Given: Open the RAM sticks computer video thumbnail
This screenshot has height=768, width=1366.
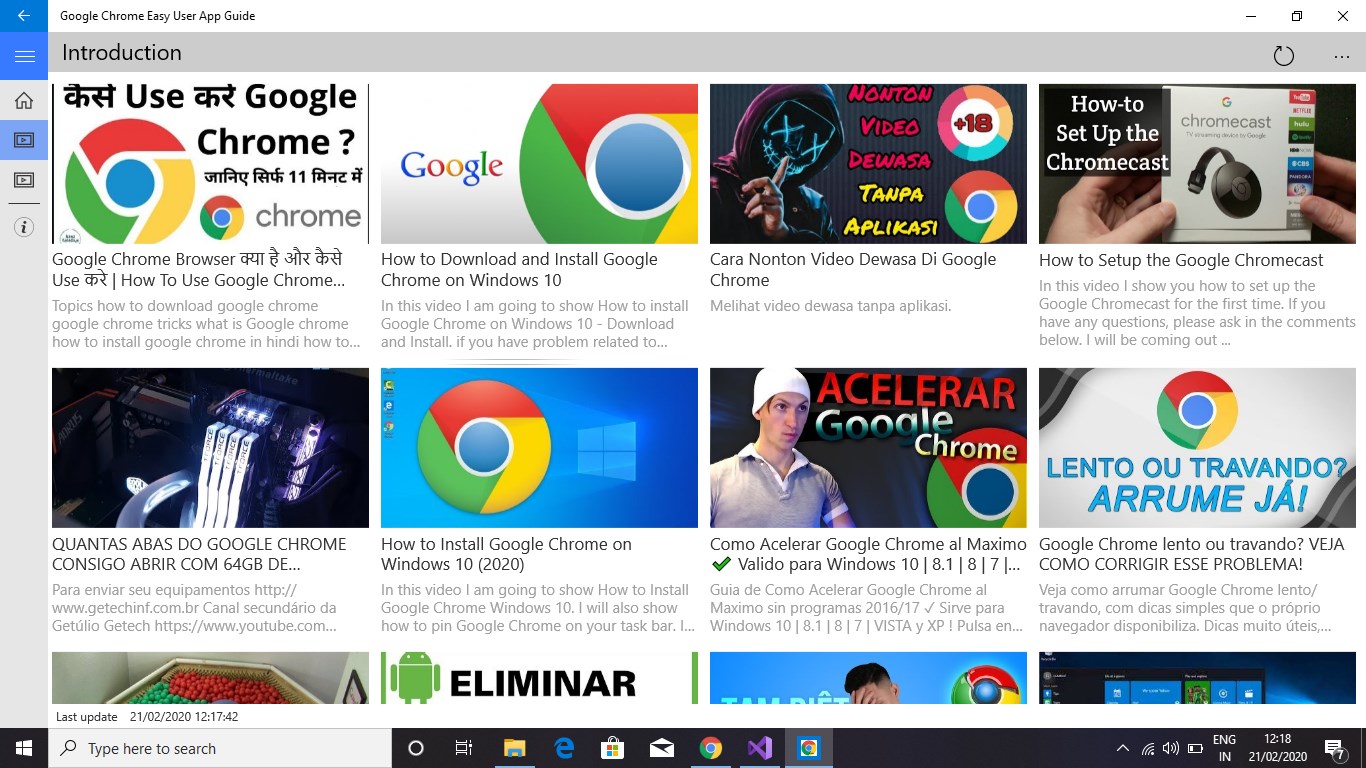Looking at the screenshot, I should click(210, 448).
